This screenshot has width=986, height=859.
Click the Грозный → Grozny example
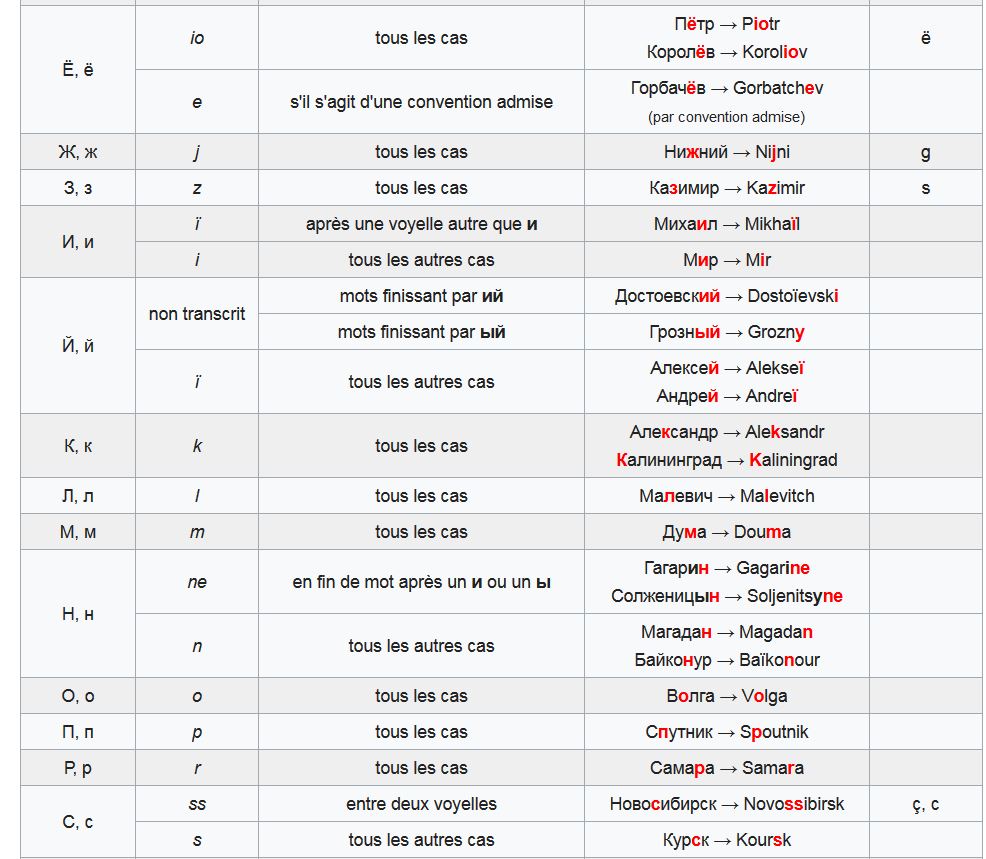click(x=726, y=331)
